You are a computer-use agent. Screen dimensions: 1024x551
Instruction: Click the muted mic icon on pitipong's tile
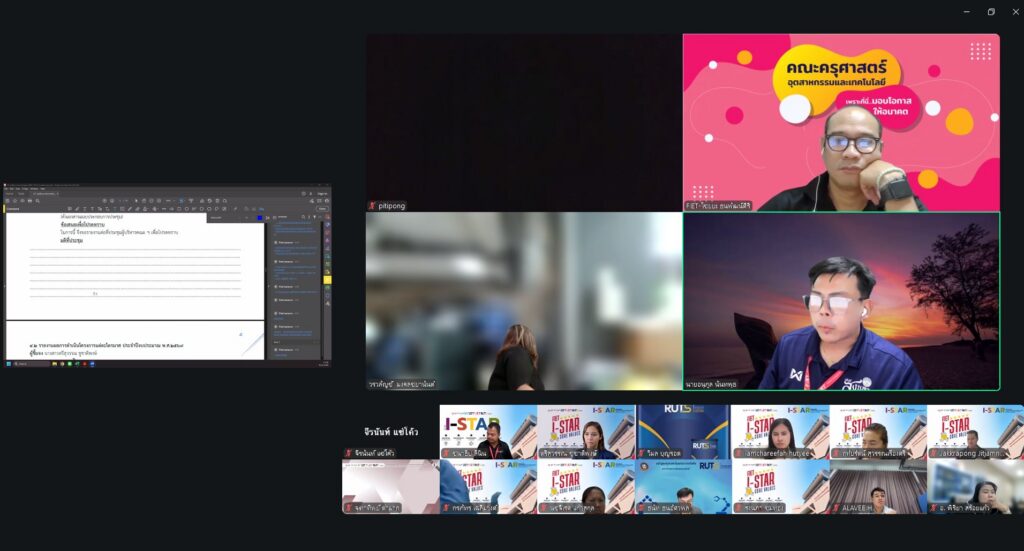coord(372,206)
